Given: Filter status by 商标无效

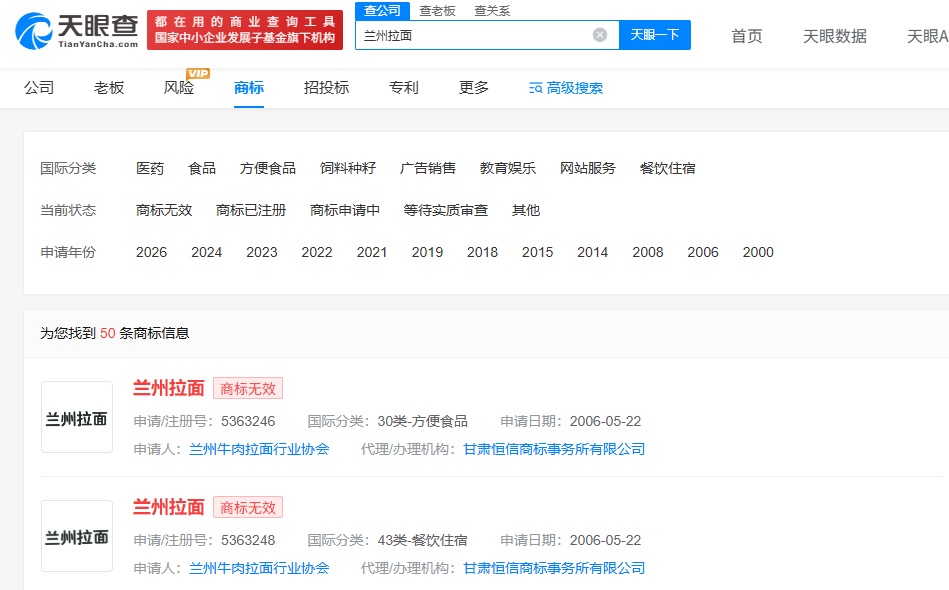Looking at the screenshot, I should 164,210.
